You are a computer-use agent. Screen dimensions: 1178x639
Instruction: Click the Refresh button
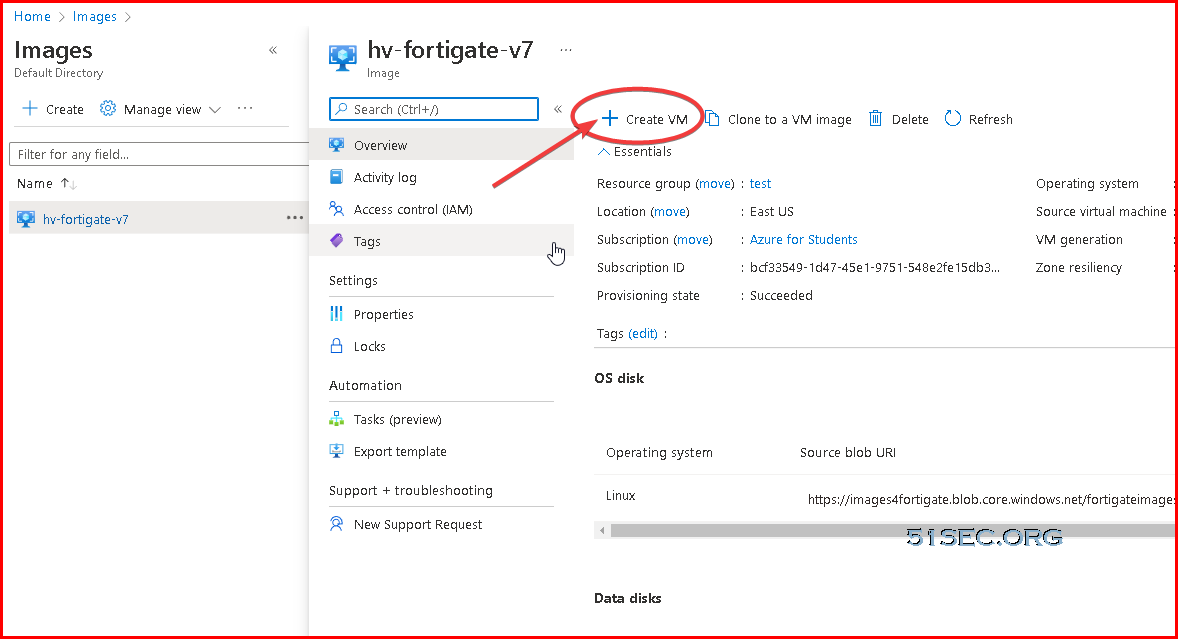pos(978,119)
